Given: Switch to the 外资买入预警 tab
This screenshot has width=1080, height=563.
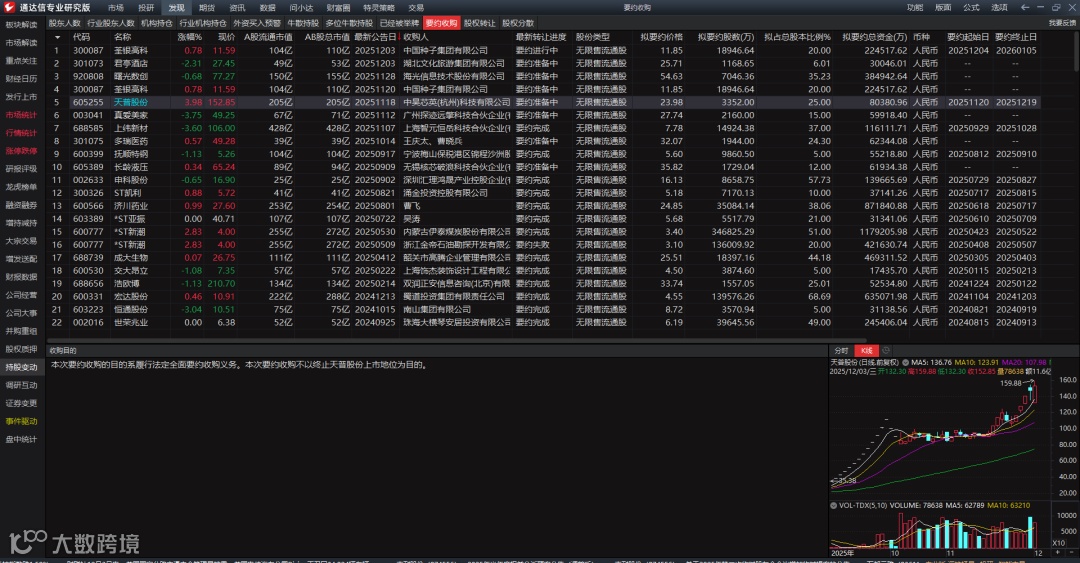Looking at the screenshot, I should (x=256, y=23).
